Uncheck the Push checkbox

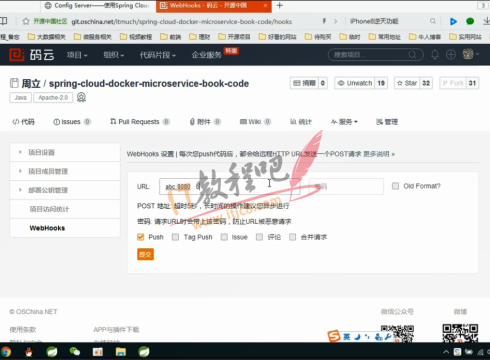tap(140, 237)
